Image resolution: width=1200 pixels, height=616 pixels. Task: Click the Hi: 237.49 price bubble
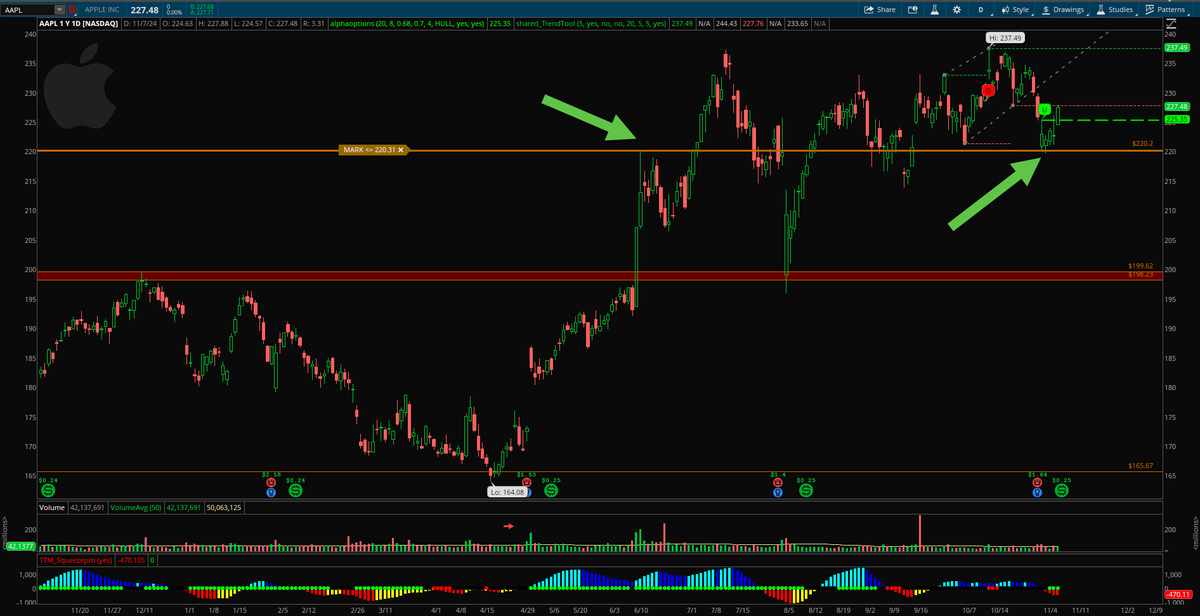[1005, 38]
